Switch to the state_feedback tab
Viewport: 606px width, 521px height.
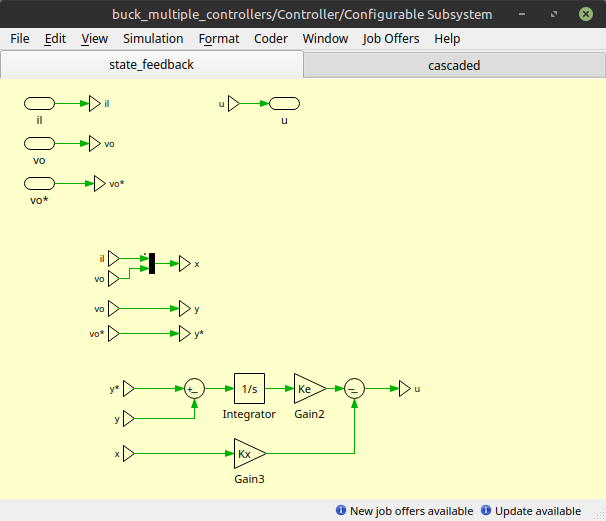point(152,65)
